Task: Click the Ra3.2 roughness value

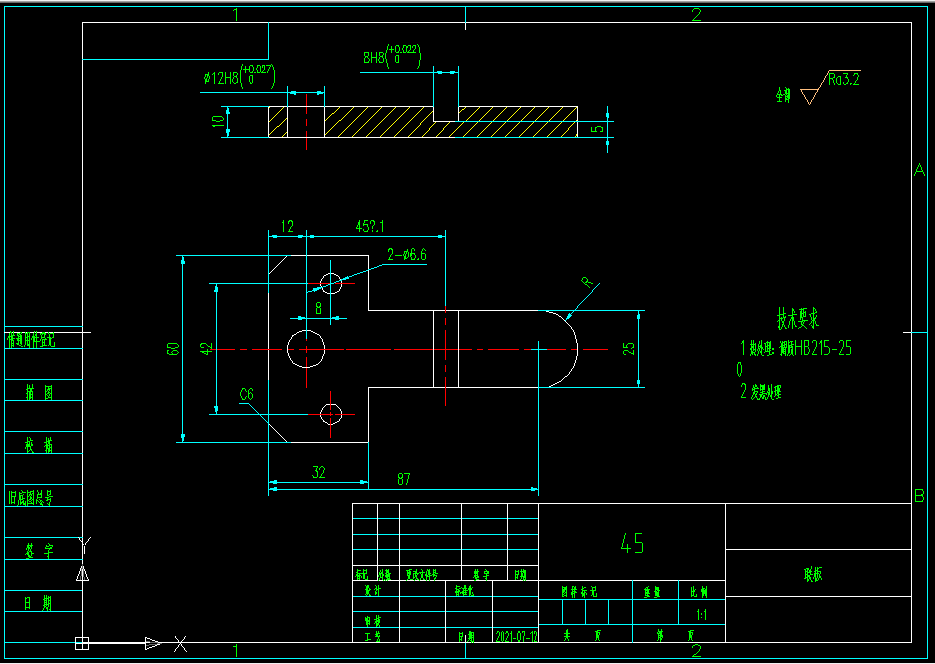Action: 844,80
